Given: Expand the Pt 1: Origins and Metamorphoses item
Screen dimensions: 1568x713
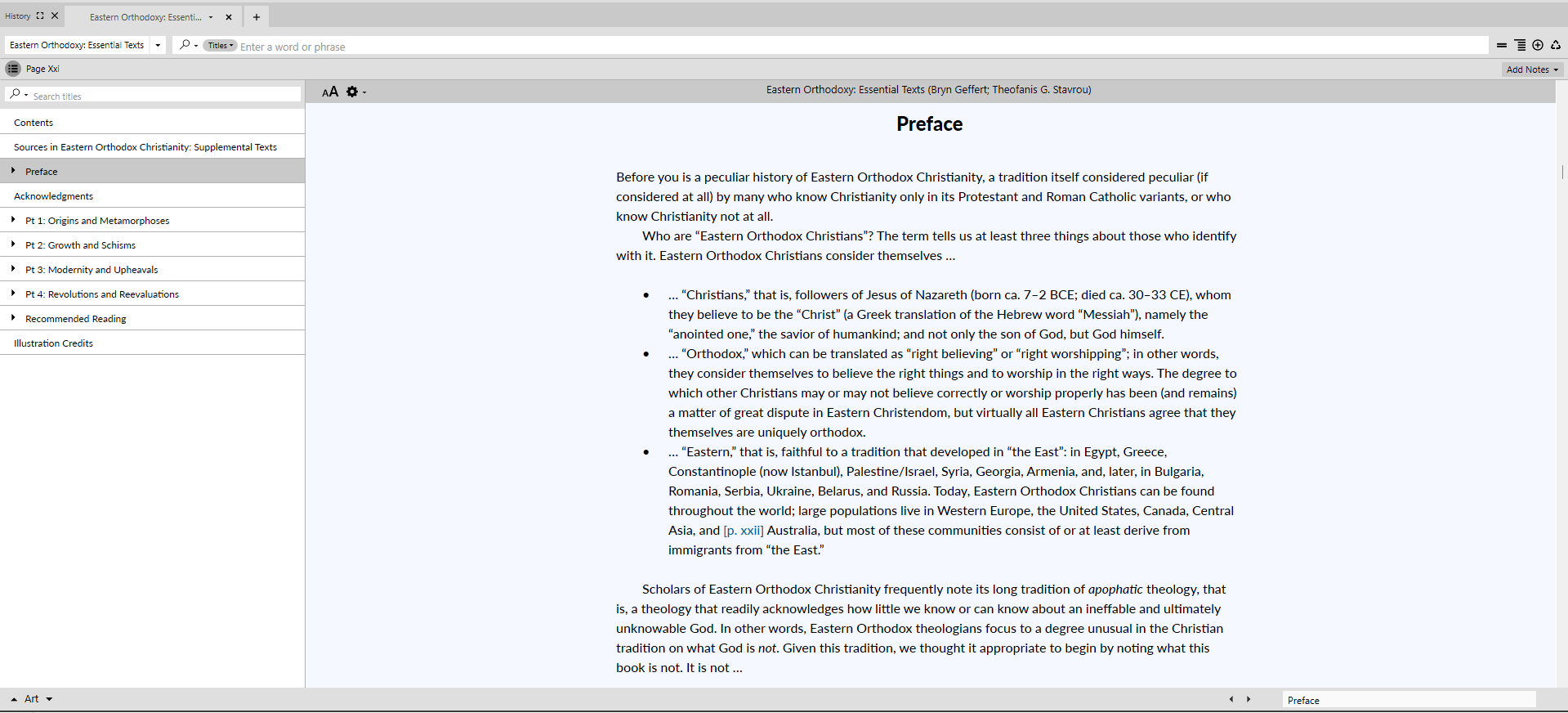Looking at the screenshot, I should point(13,220).
